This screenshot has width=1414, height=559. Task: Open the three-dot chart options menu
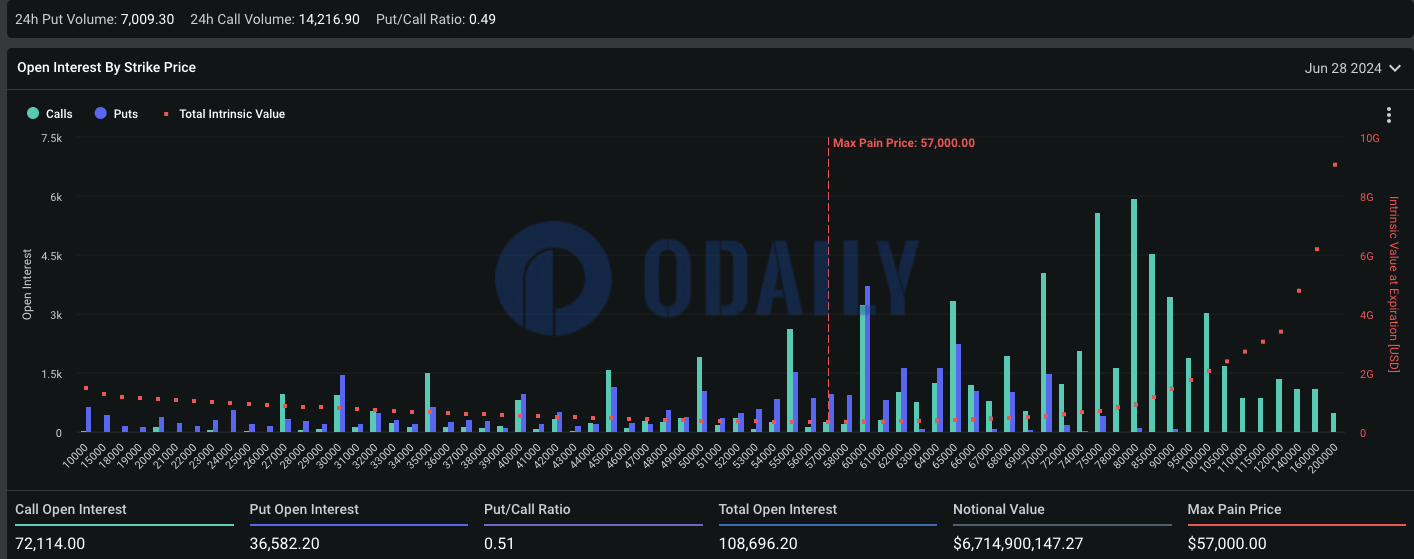pos(1388,115)
